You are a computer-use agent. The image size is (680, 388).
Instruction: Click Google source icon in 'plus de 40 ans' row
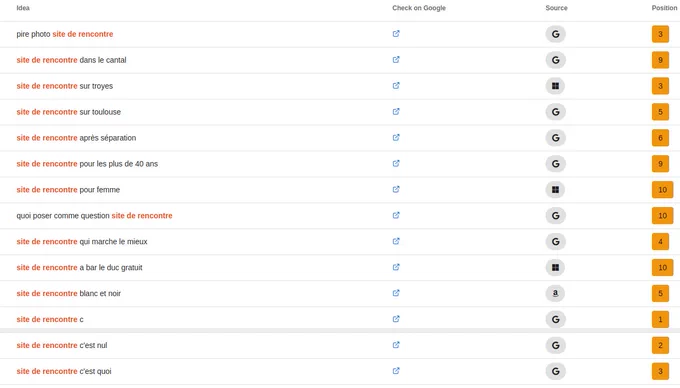pos(556,164)
